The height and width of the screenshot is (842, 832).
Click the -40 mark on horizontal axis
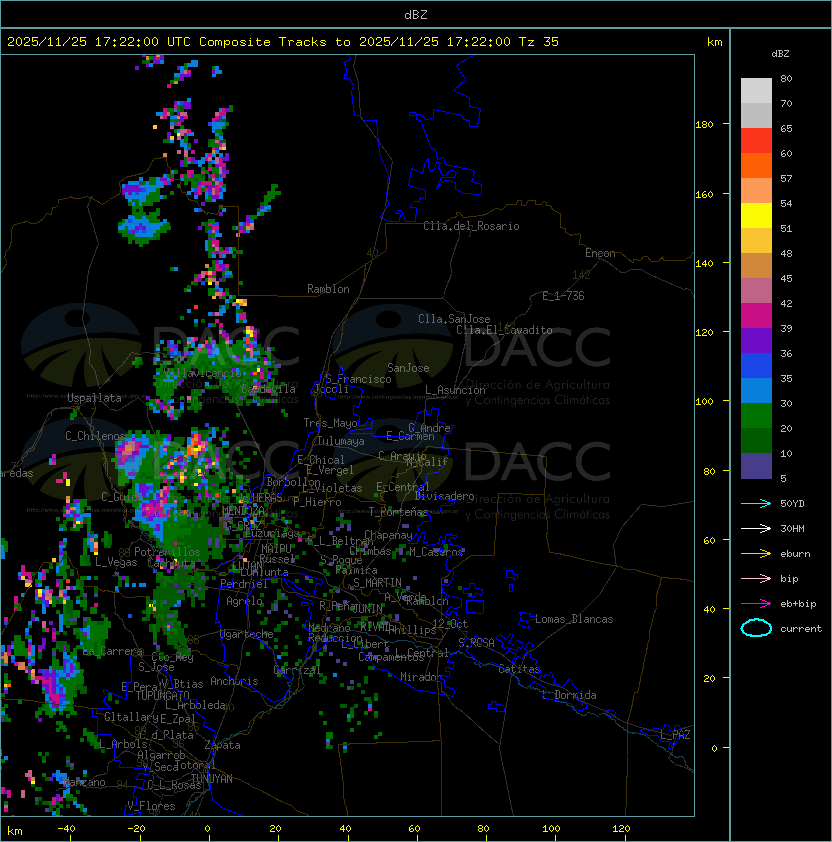(x=66, y=829)
